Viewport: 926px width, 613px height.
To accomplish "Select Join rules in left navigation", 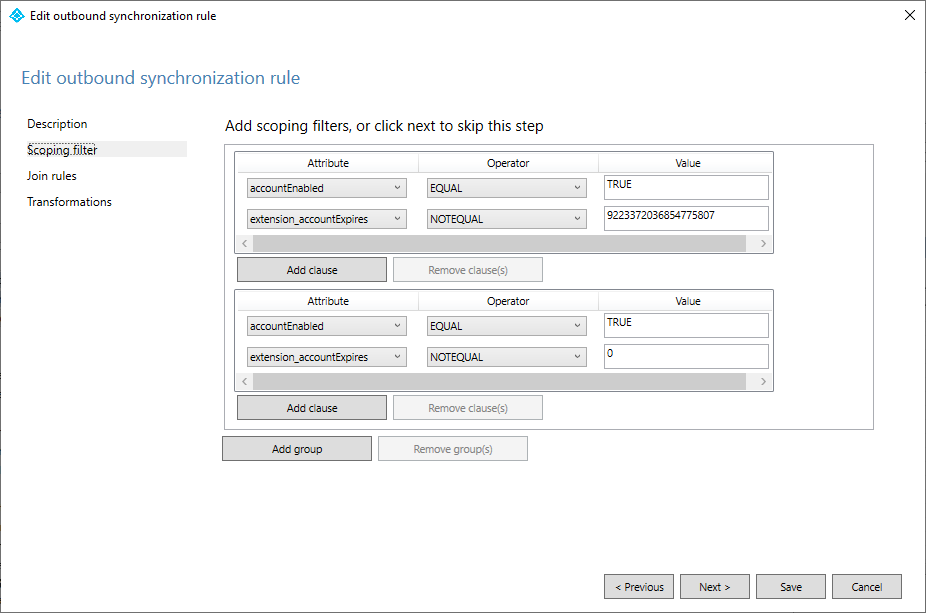I will (x=52, y=176).
